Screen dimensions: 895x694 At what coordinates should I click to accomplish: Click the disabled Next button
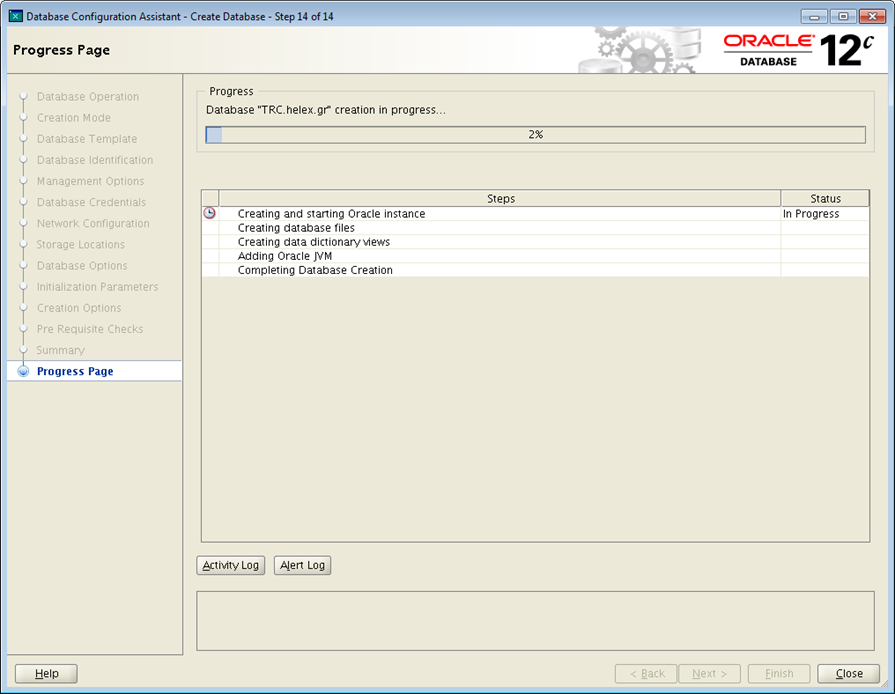709,673
